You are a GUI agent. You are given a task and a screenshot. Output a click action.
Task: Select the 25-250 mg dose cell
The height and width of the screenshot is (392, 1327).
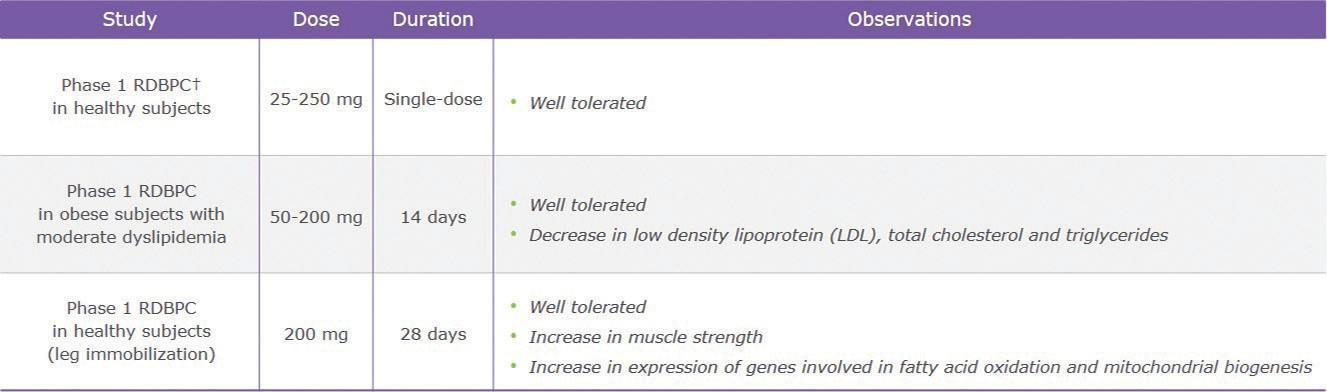(x=316, y=99)
